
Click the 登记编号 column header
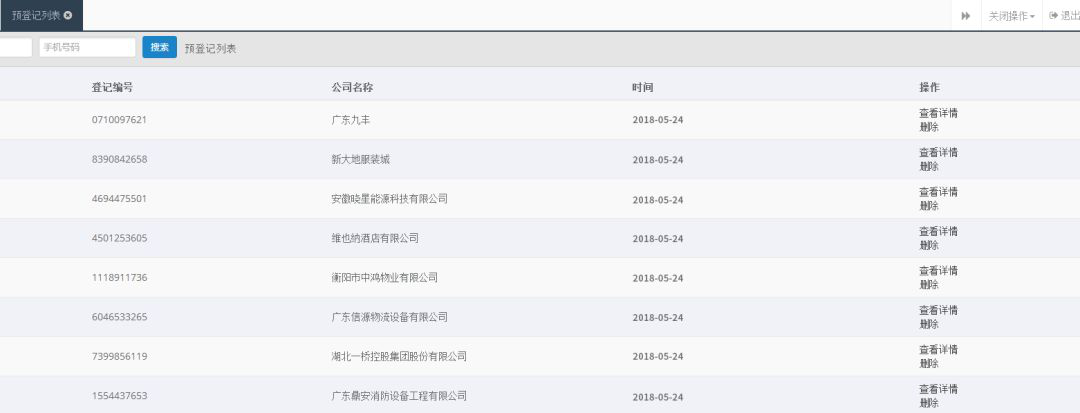tap(112, 87)
